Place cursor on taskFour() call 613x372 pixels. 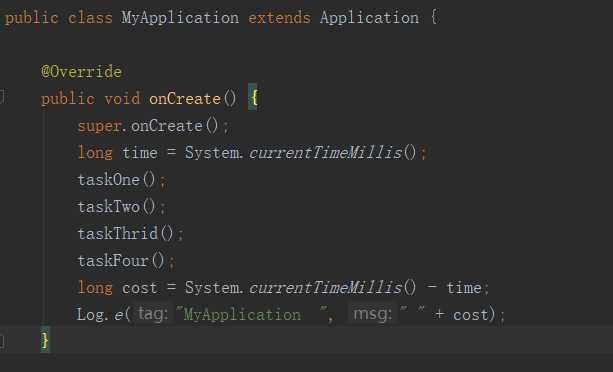pos(121,261)
